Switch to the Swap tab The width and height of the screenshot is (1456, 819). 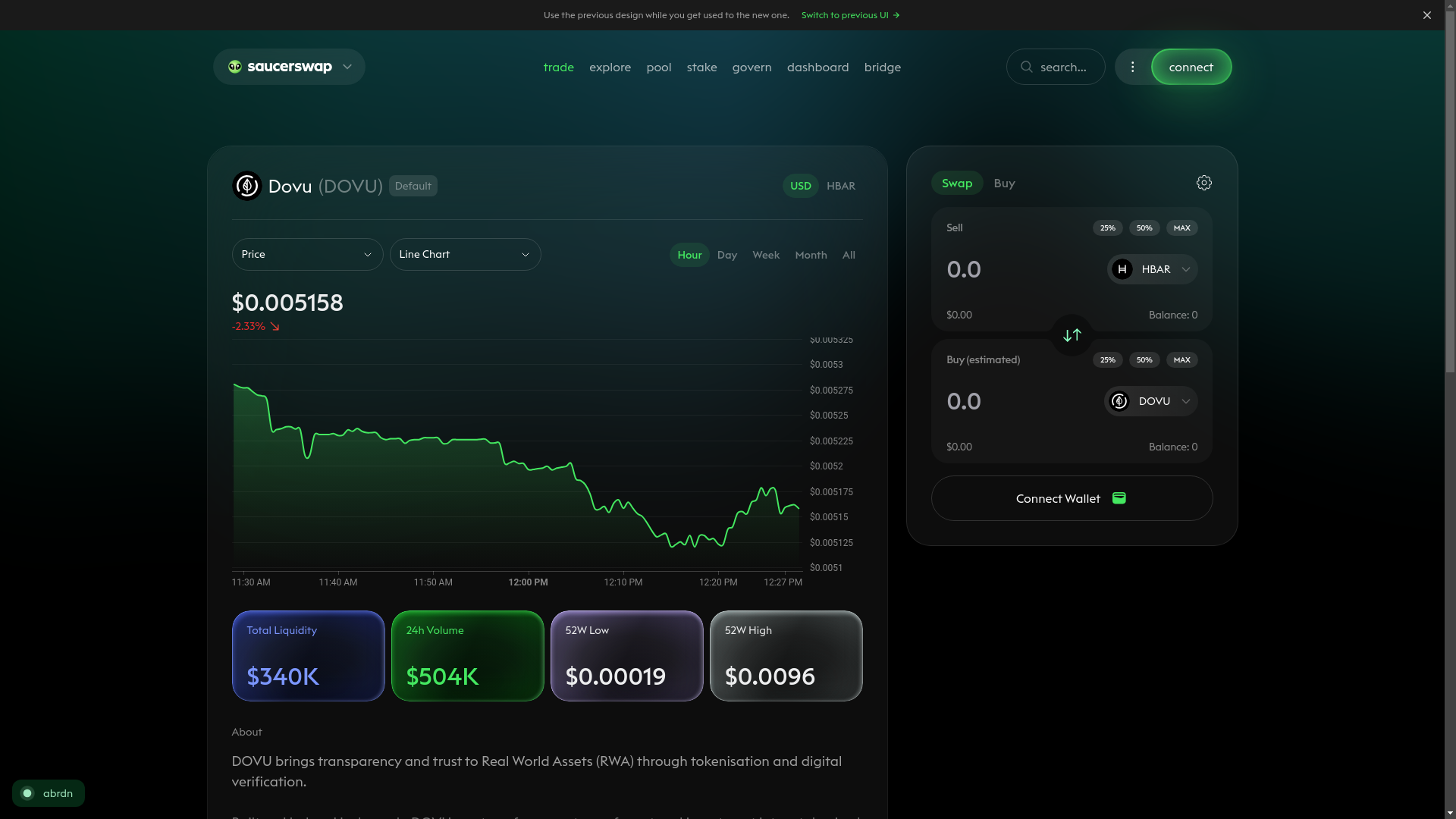[x=957, y=183]
